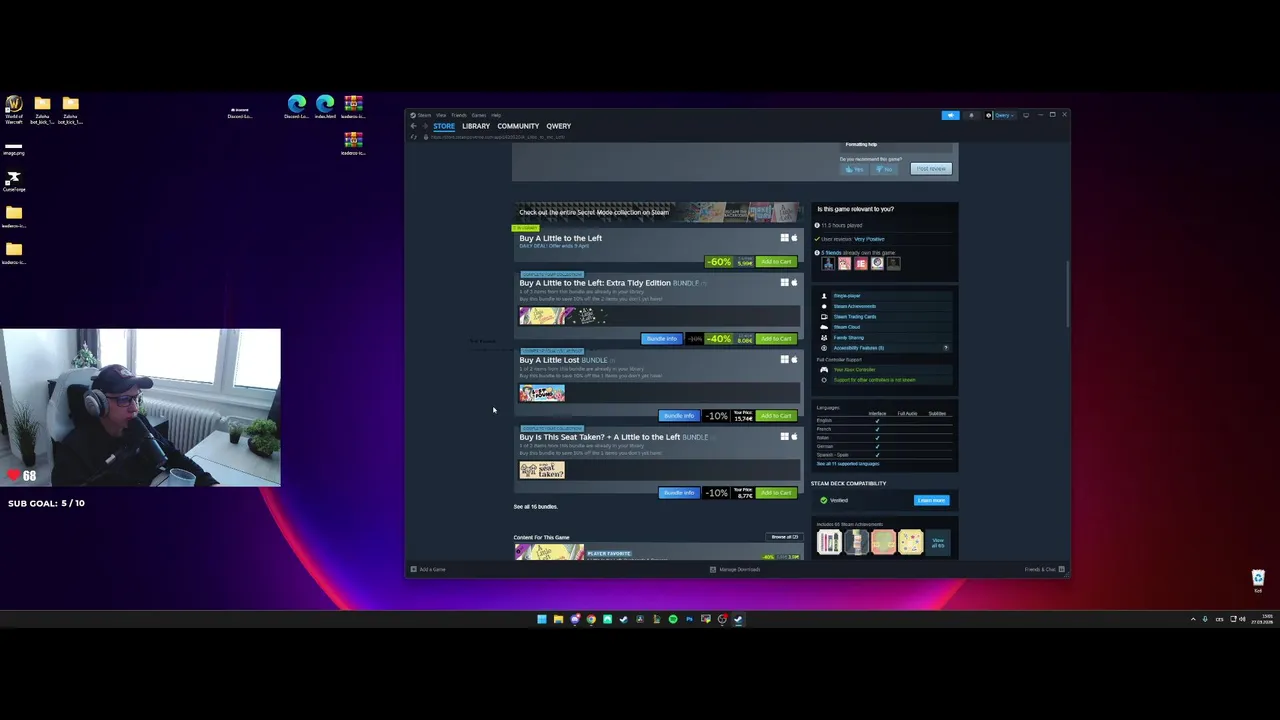Image resolution: width=1280 pixels, height=720 pixels.
Task: Open Manage Downloads in the bottom bar
Action: point(735,569)
